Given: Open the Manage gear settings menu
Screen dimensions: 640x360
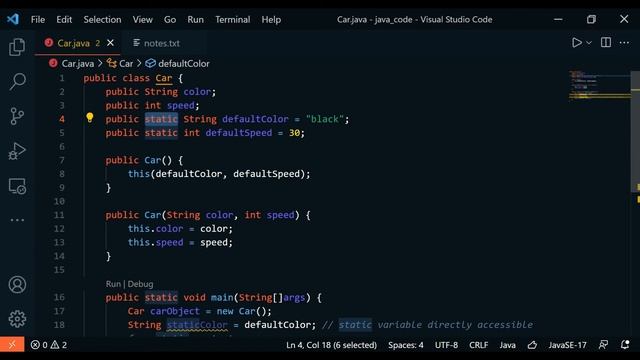Looking at the screenshot, I should pos(17,319).
